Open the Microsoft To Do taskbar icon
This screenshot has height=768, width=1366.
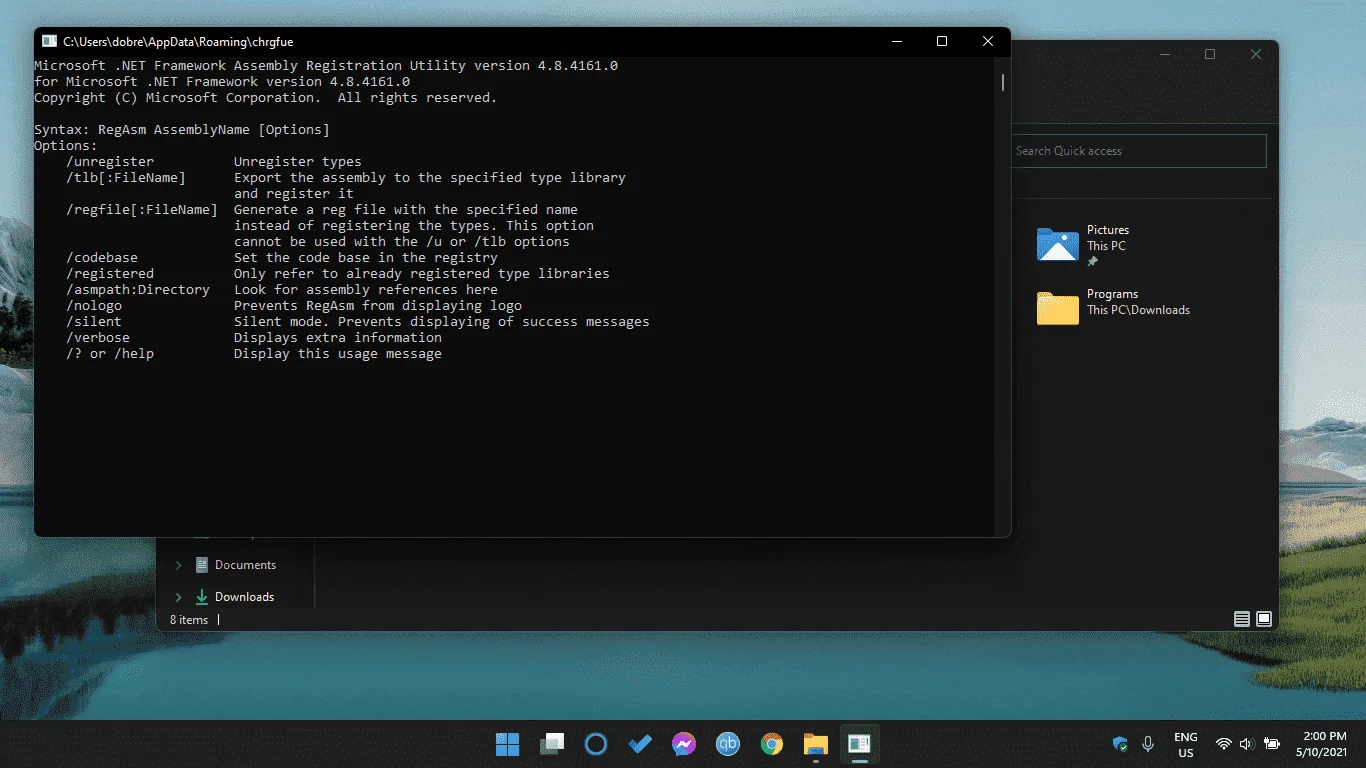click(640, 744)
